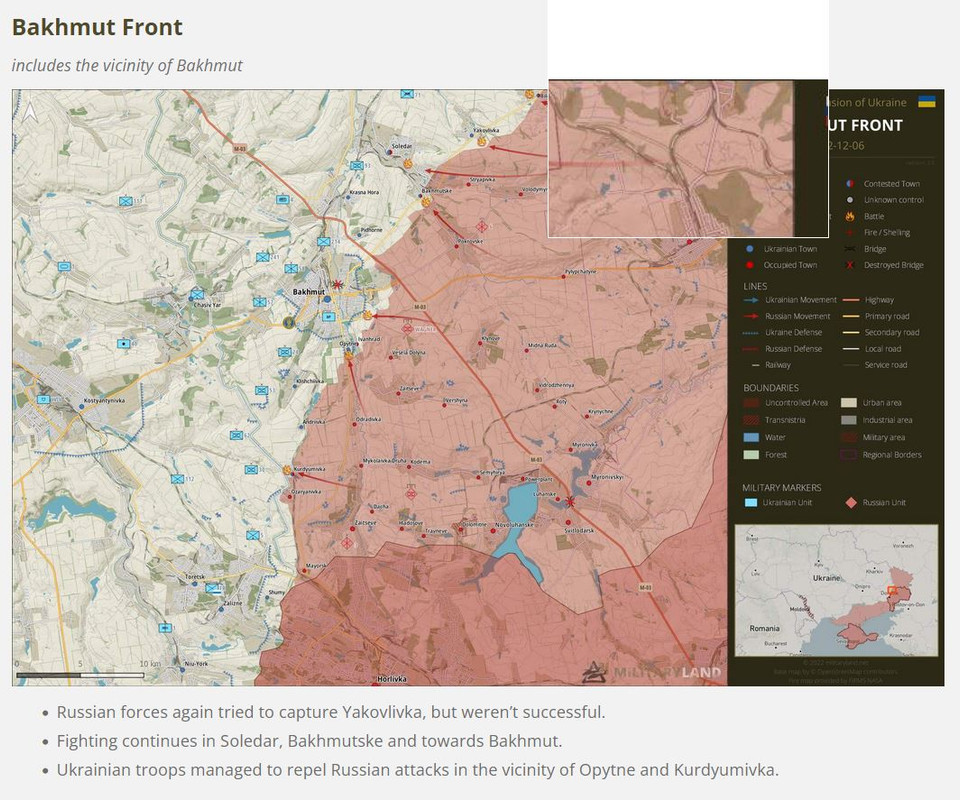Viewport: 960px width, 800px height.
Task: Click the MILITARY MARKERS legend heading
Action: point(782,488)
